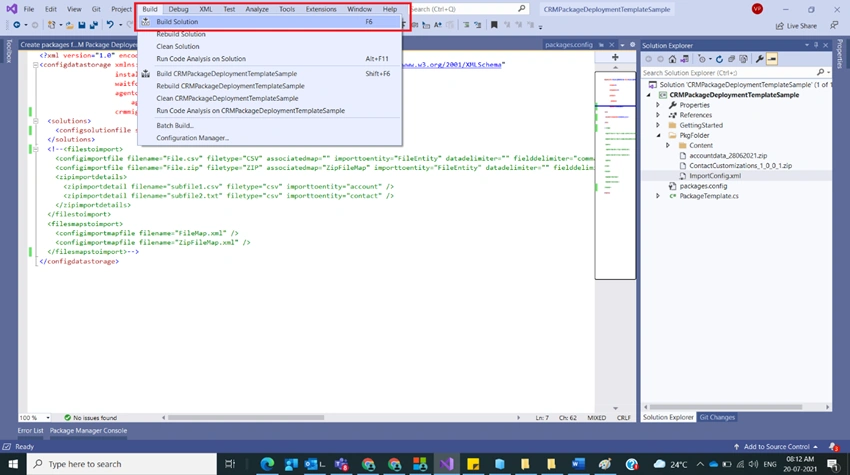Click Add to Source Control
The image size is (850, 475).
(776, 447)
